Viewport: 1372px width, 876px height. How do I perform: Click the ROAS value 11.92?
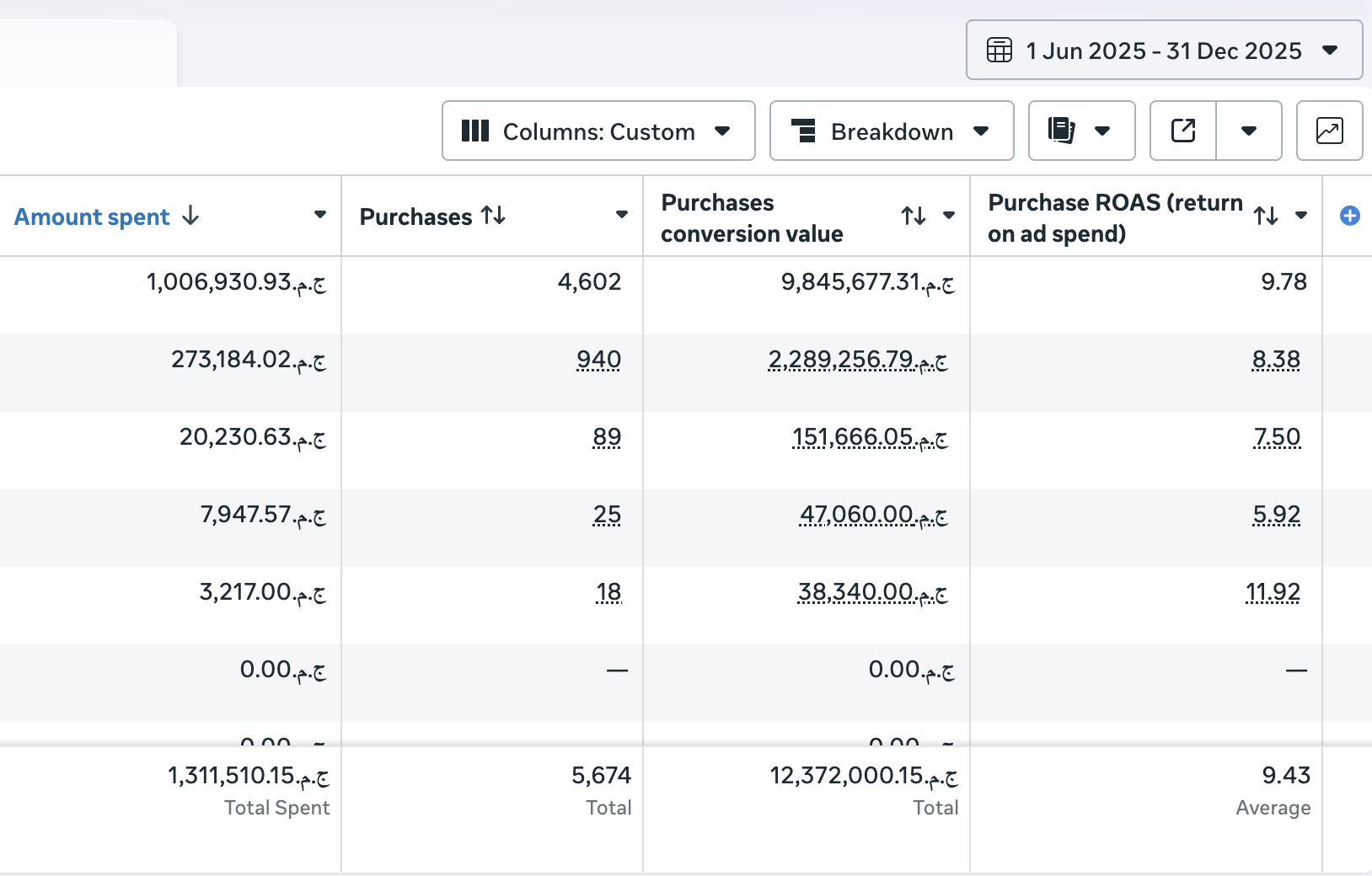point(1273,593)
